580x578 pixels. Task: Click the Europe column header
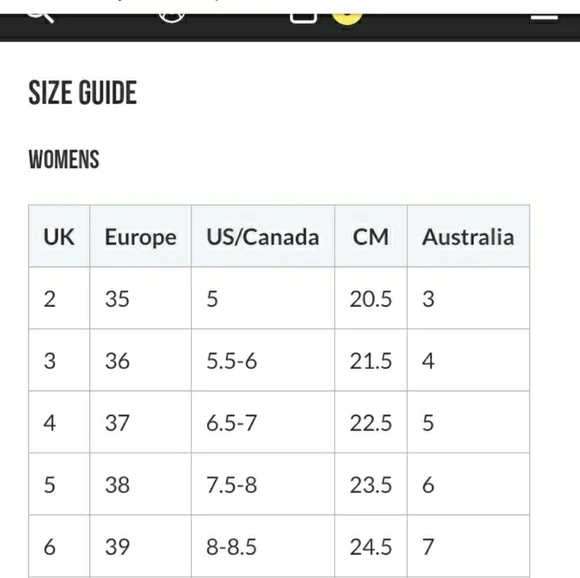click(141, 236)
